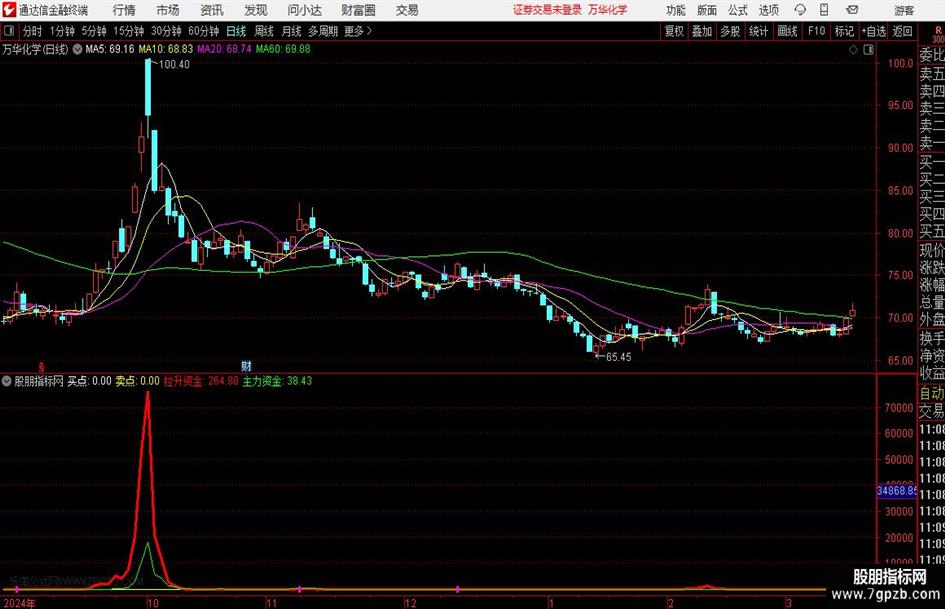Select the 月线 monthly chart tab
The width and height of the screenshot is (945, 609).
click(292, 31)
